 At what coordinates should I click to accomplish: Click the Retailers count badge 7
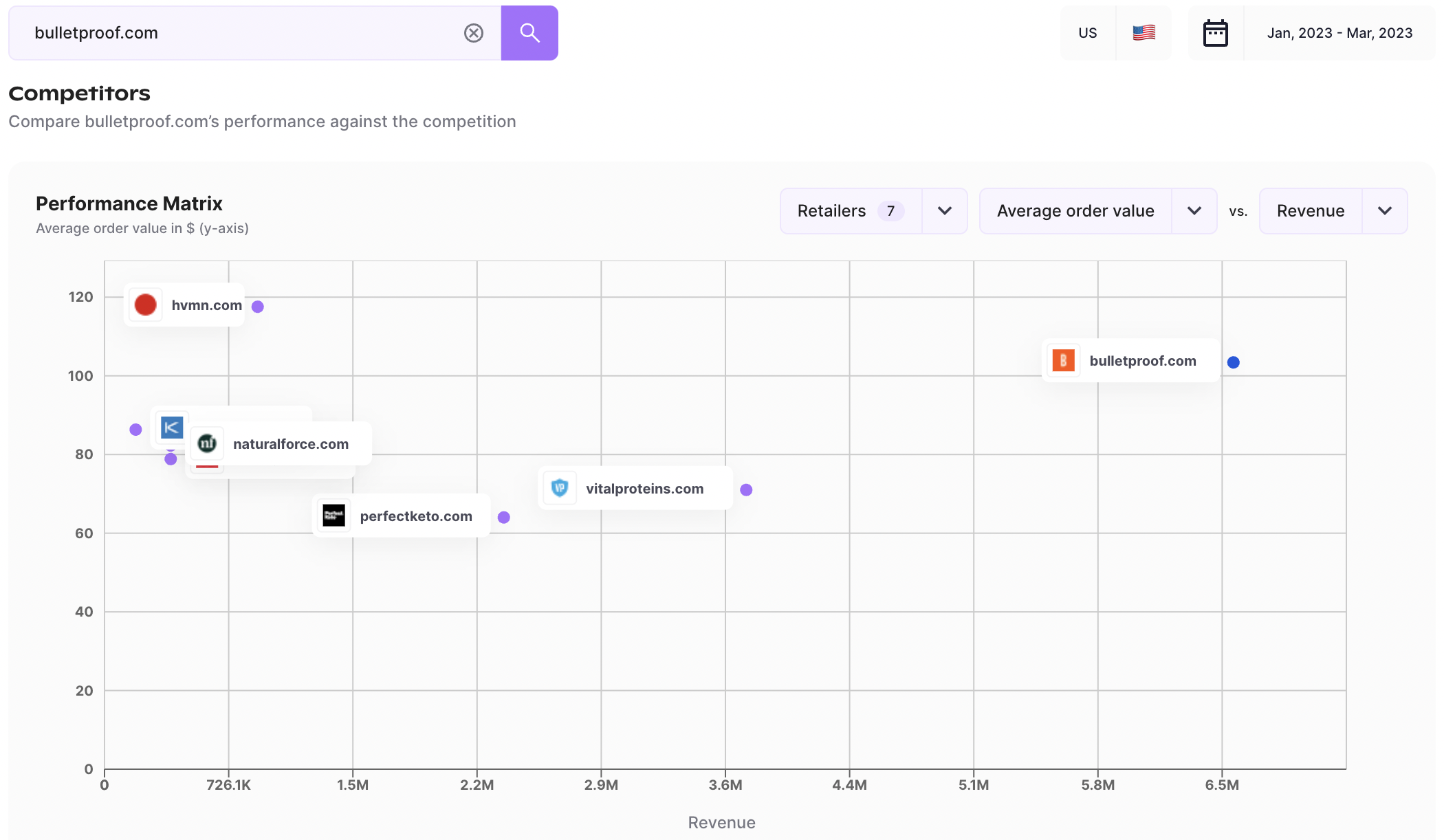pos(890,211)
